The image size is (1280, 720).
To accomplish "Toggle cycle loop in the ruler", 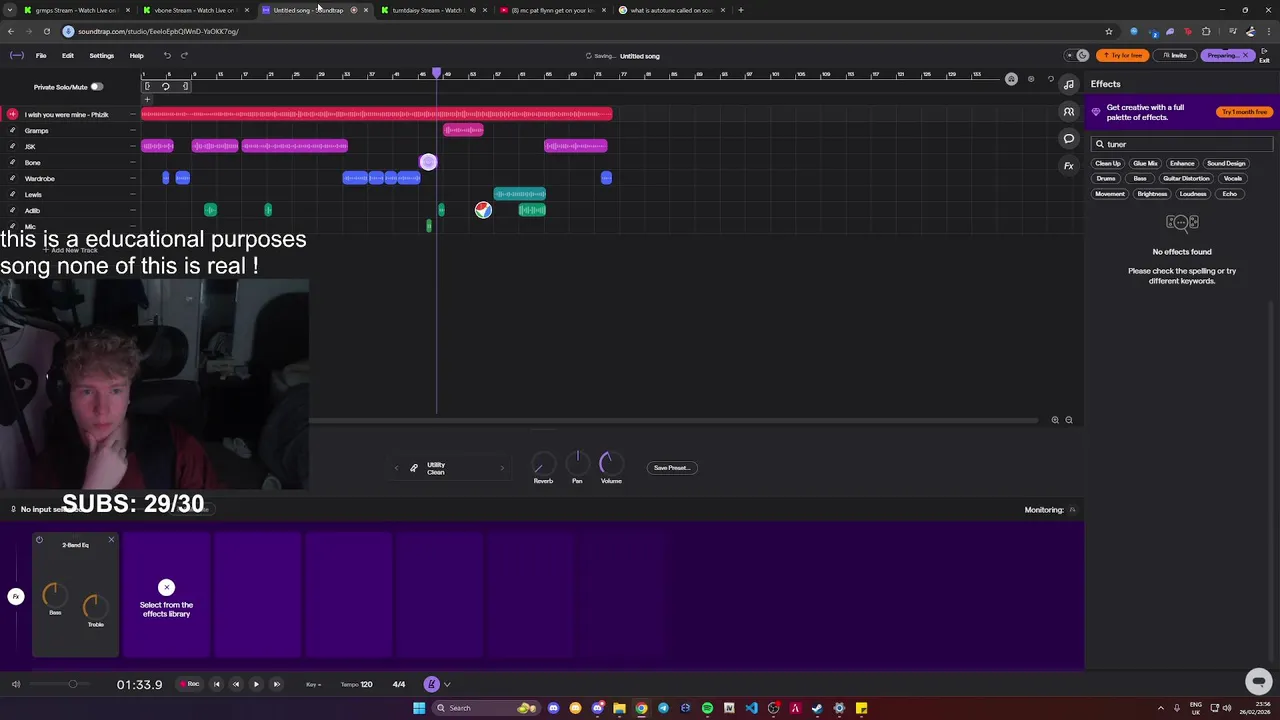I will (x=166, y=86).
